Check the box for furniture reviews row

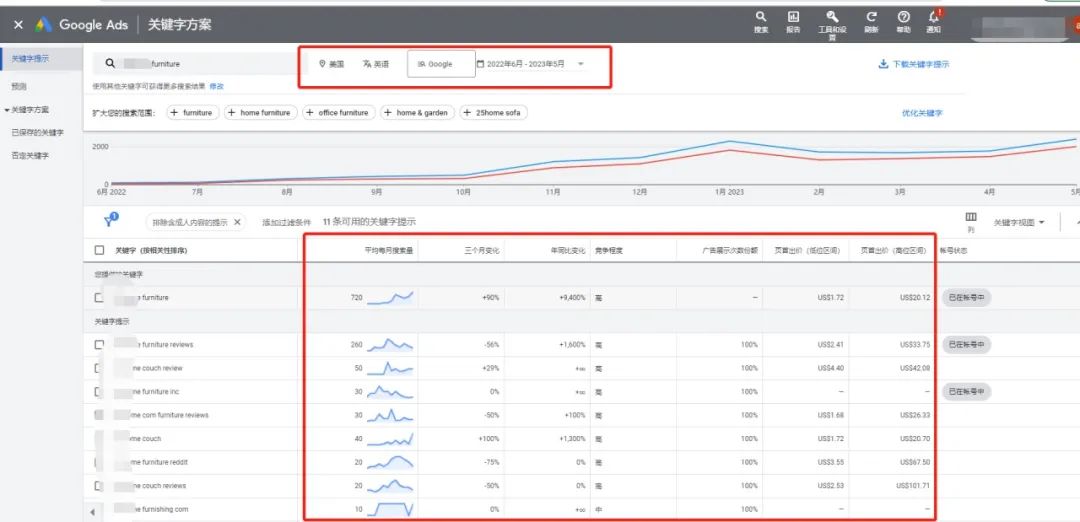pyautogui.click(x=99, y=345)
